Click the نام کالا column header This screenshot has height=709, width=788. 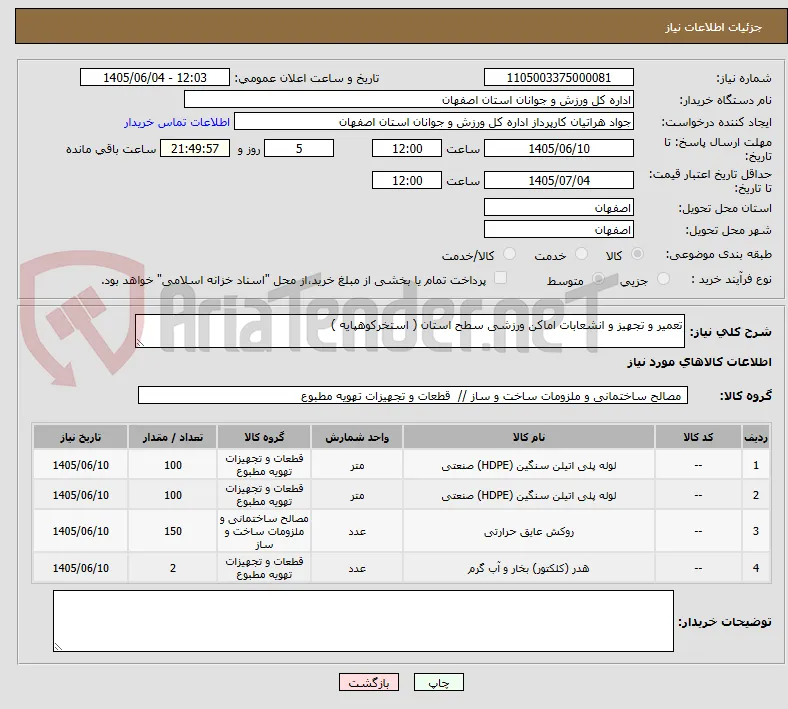click(529, 437)
